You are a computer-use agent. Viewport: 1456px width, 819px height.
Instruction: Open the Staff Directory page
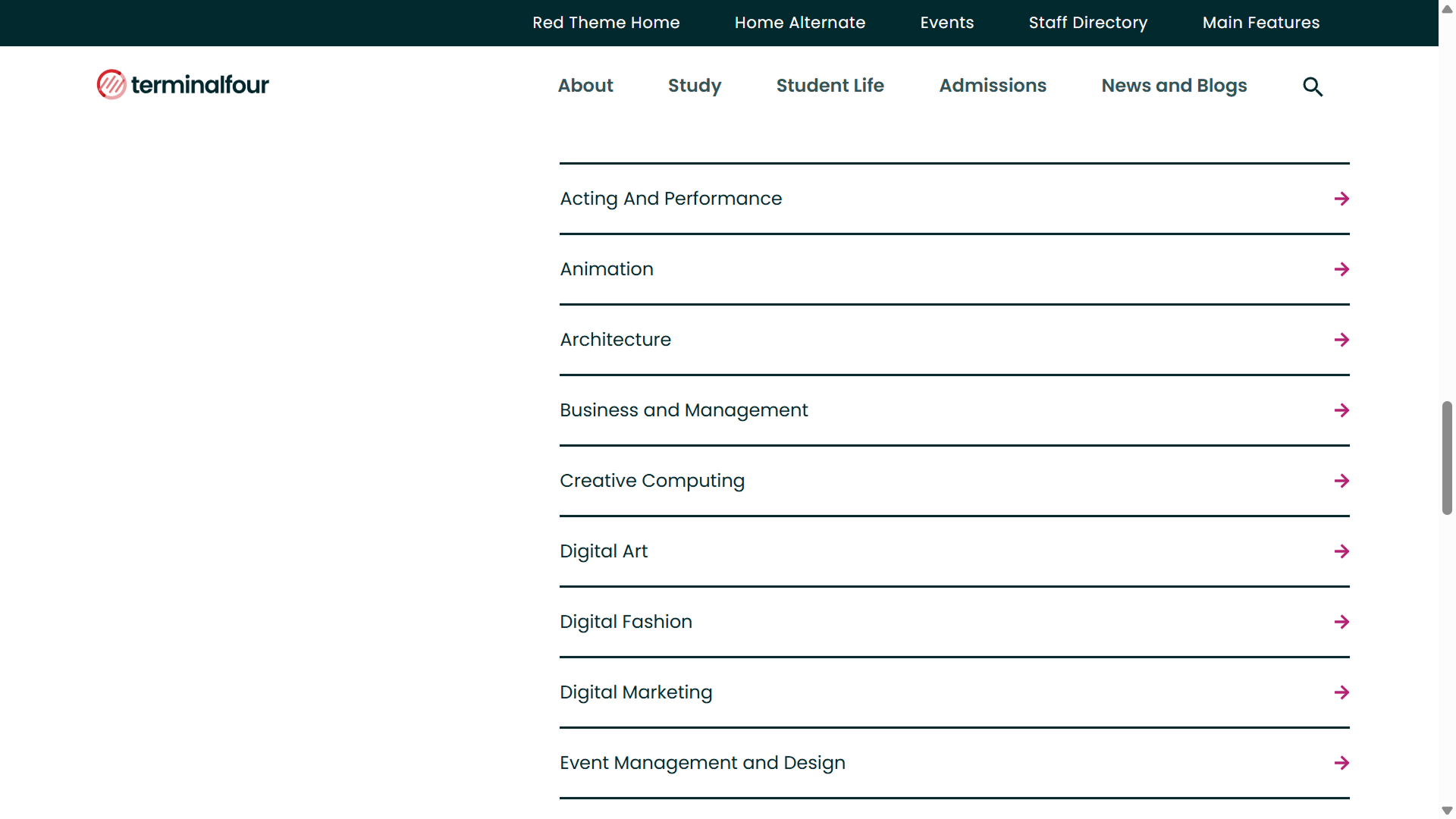(1087, 23)
